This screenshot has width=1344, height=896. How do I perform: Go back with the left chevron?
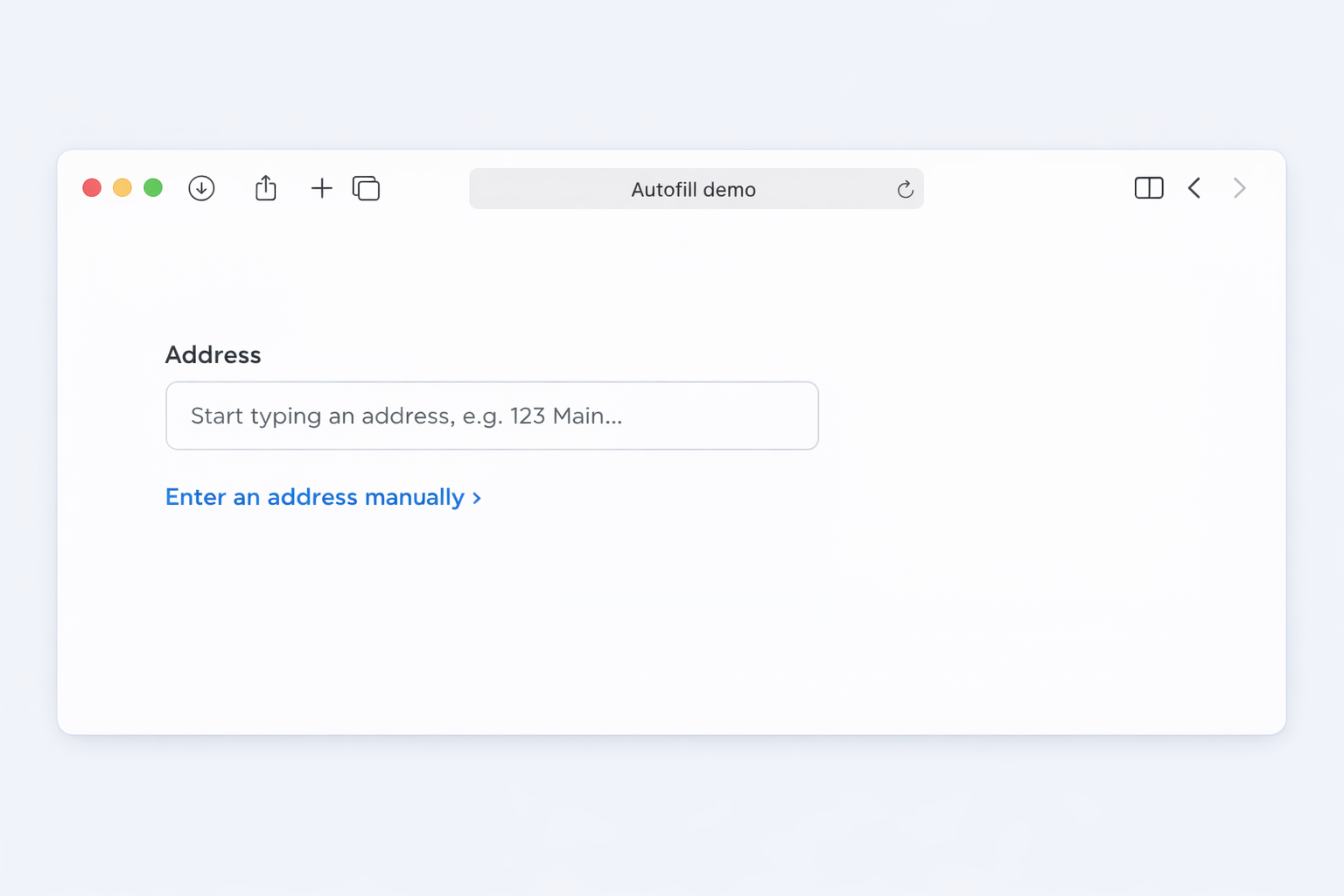click(1194, 188)
